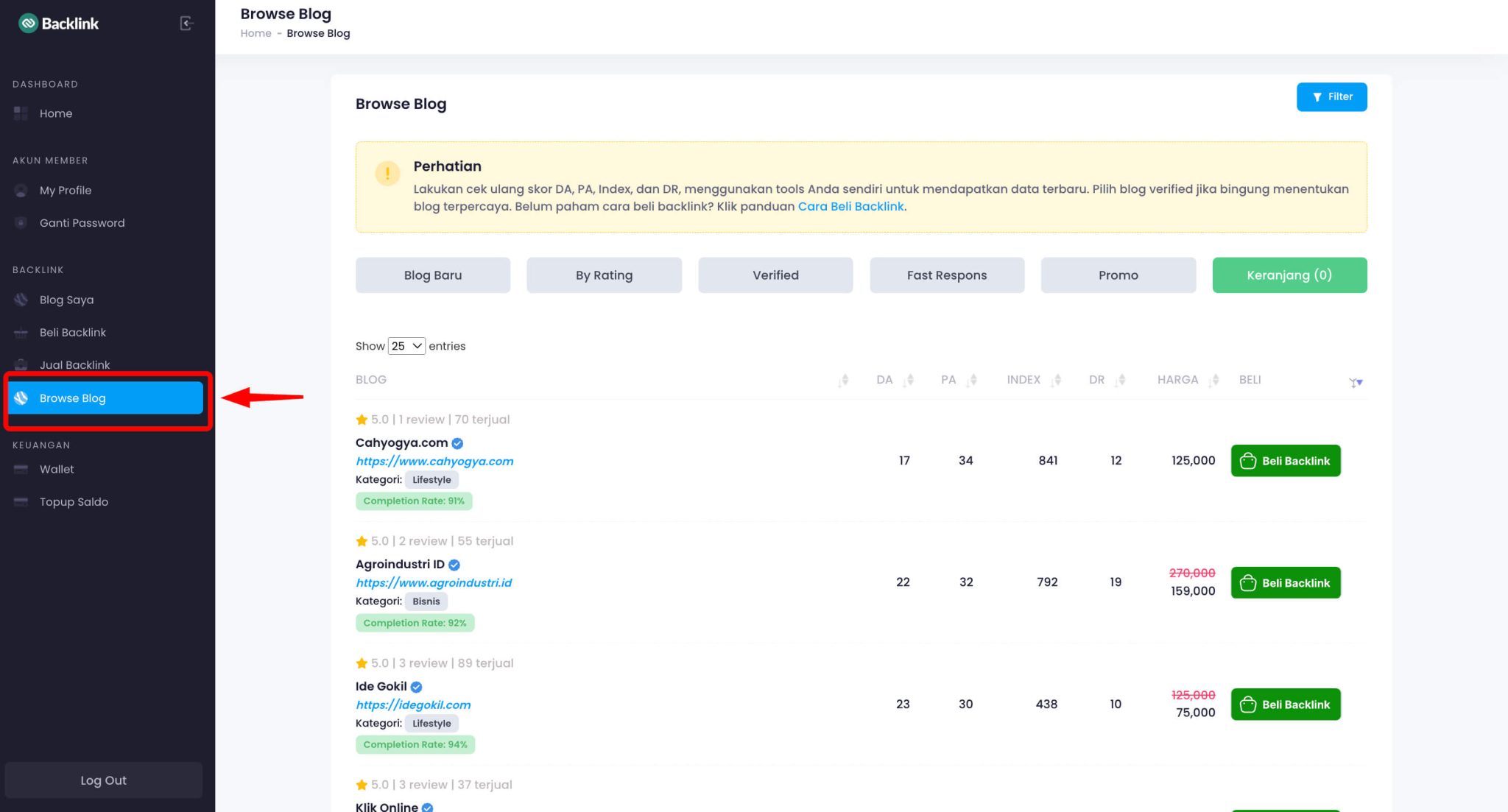Switch to the Verified tab
Viewport: 1508px width, 812px height.
click(x=775, y=275)
